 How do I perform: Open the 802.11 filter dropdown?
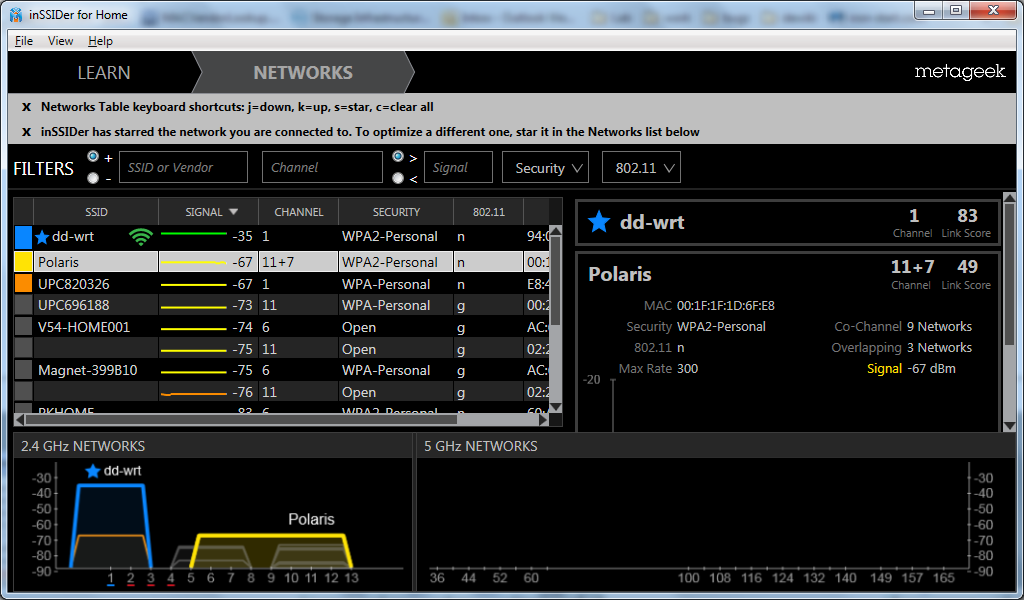[x=641, y=167]
